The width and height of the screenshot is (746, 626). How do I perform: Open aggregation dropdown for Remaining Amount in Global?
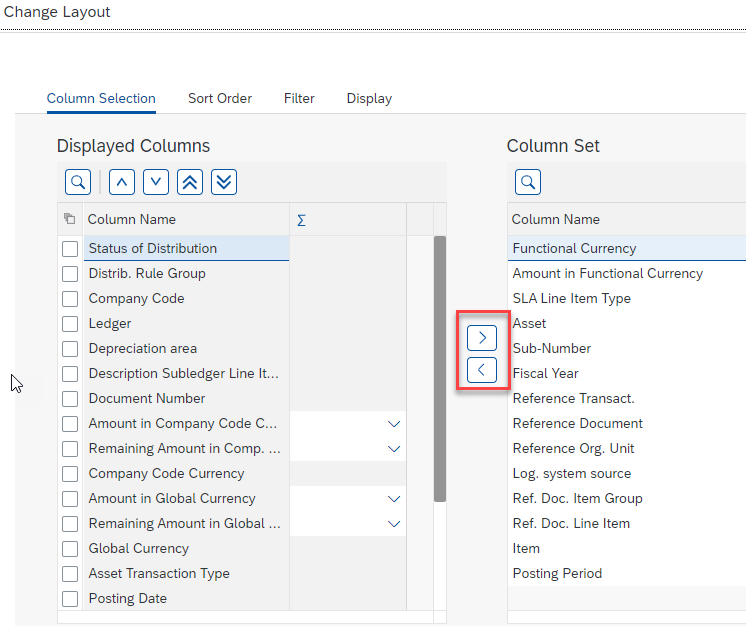tap(394, 524)
